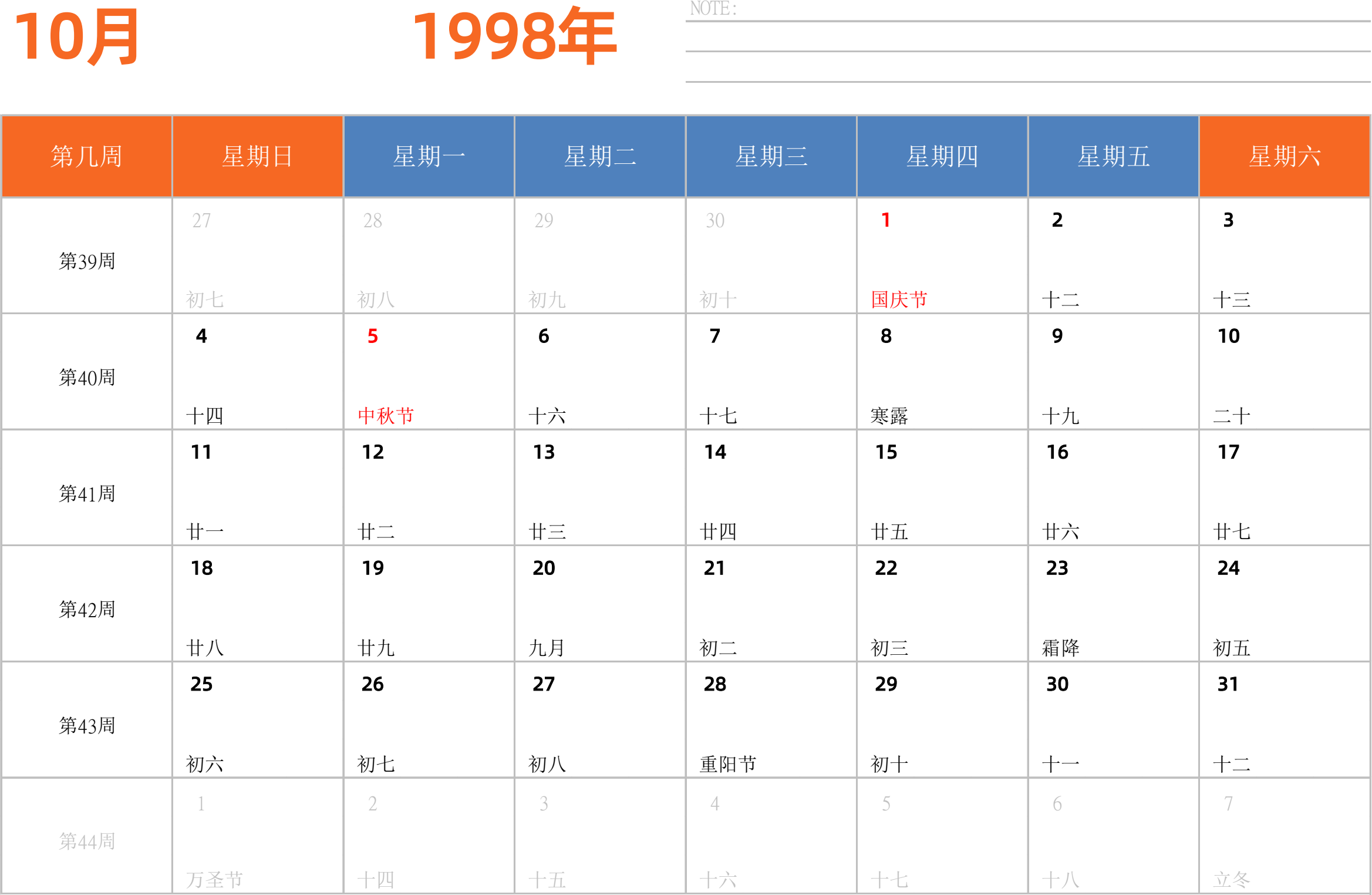Click the greyed date 30 of September

[x=715, y=220]
